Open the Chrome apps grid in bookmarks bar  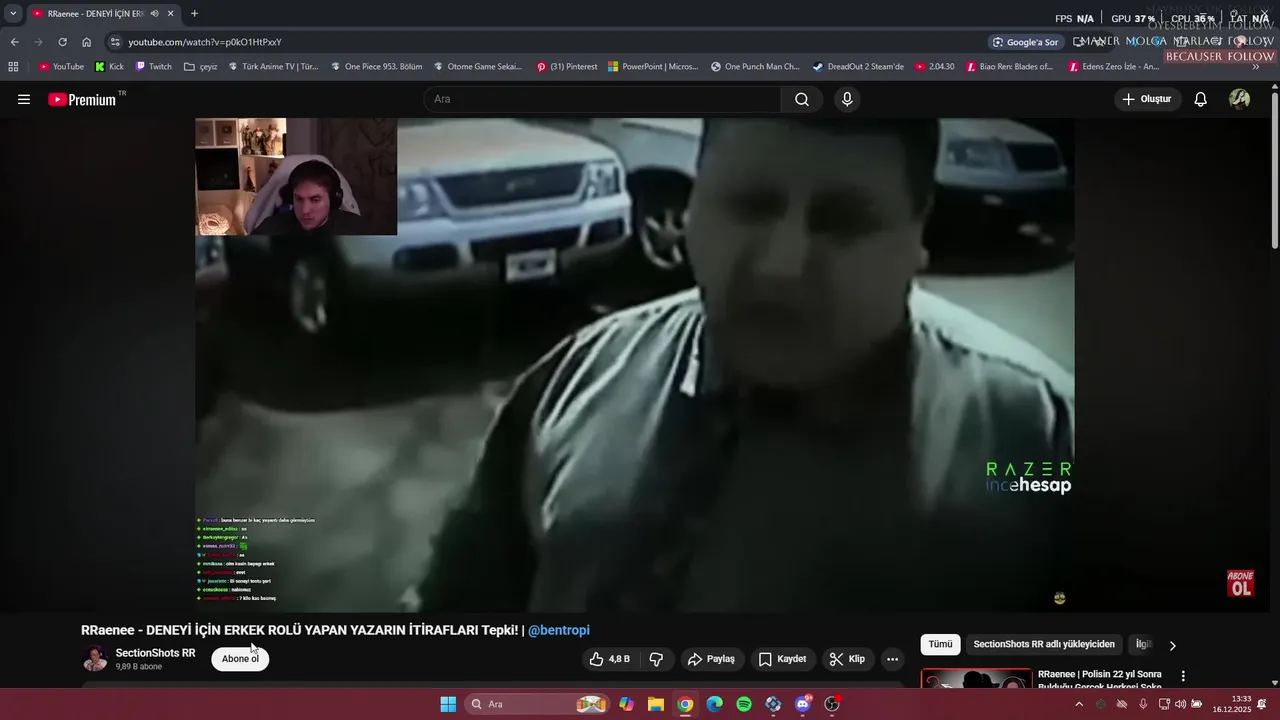[13, 67]
